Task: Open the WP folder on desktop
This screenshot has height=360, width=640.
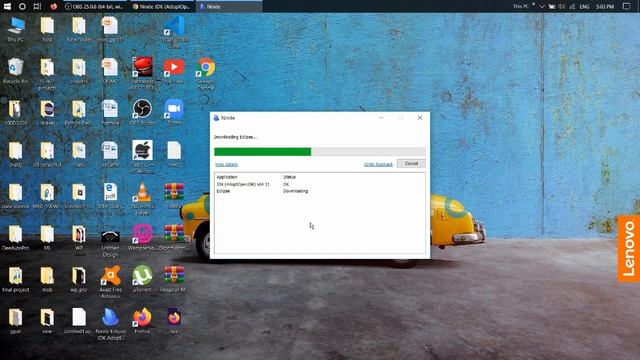Action: [79, 238]
